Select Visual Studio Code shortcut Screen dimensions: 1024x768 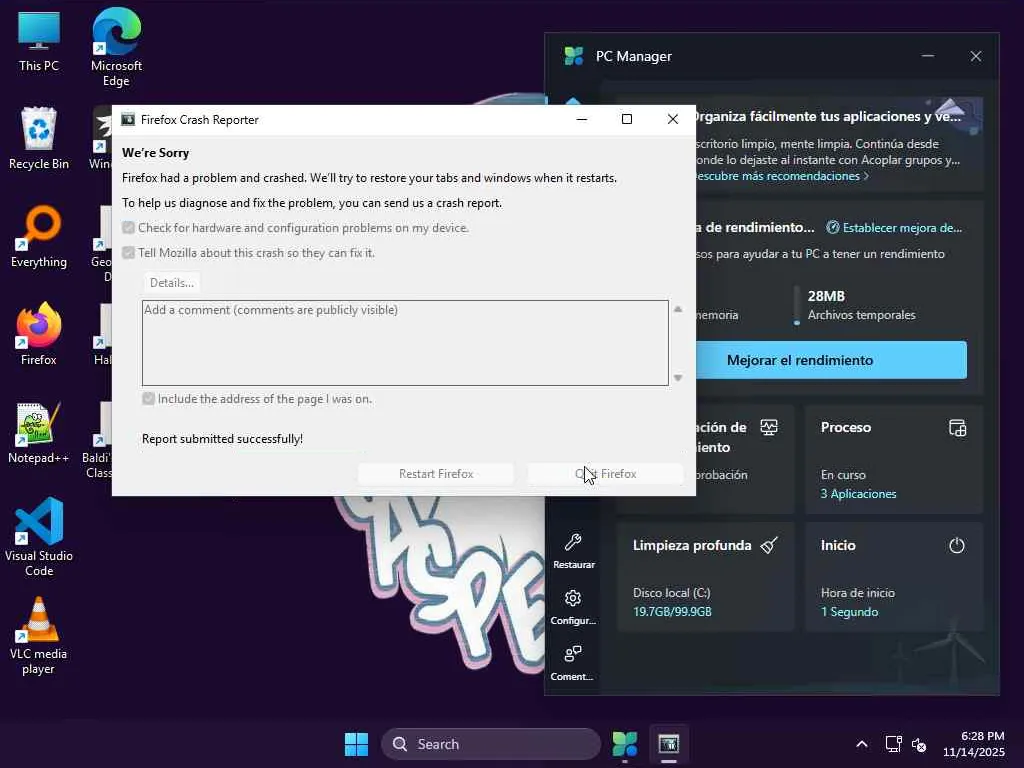pos(39,537)
